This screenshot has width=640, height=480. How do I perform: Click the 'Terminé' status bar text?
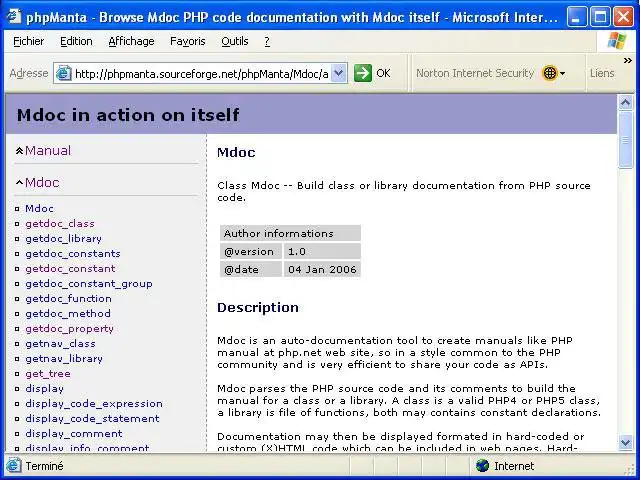(44, 466)
